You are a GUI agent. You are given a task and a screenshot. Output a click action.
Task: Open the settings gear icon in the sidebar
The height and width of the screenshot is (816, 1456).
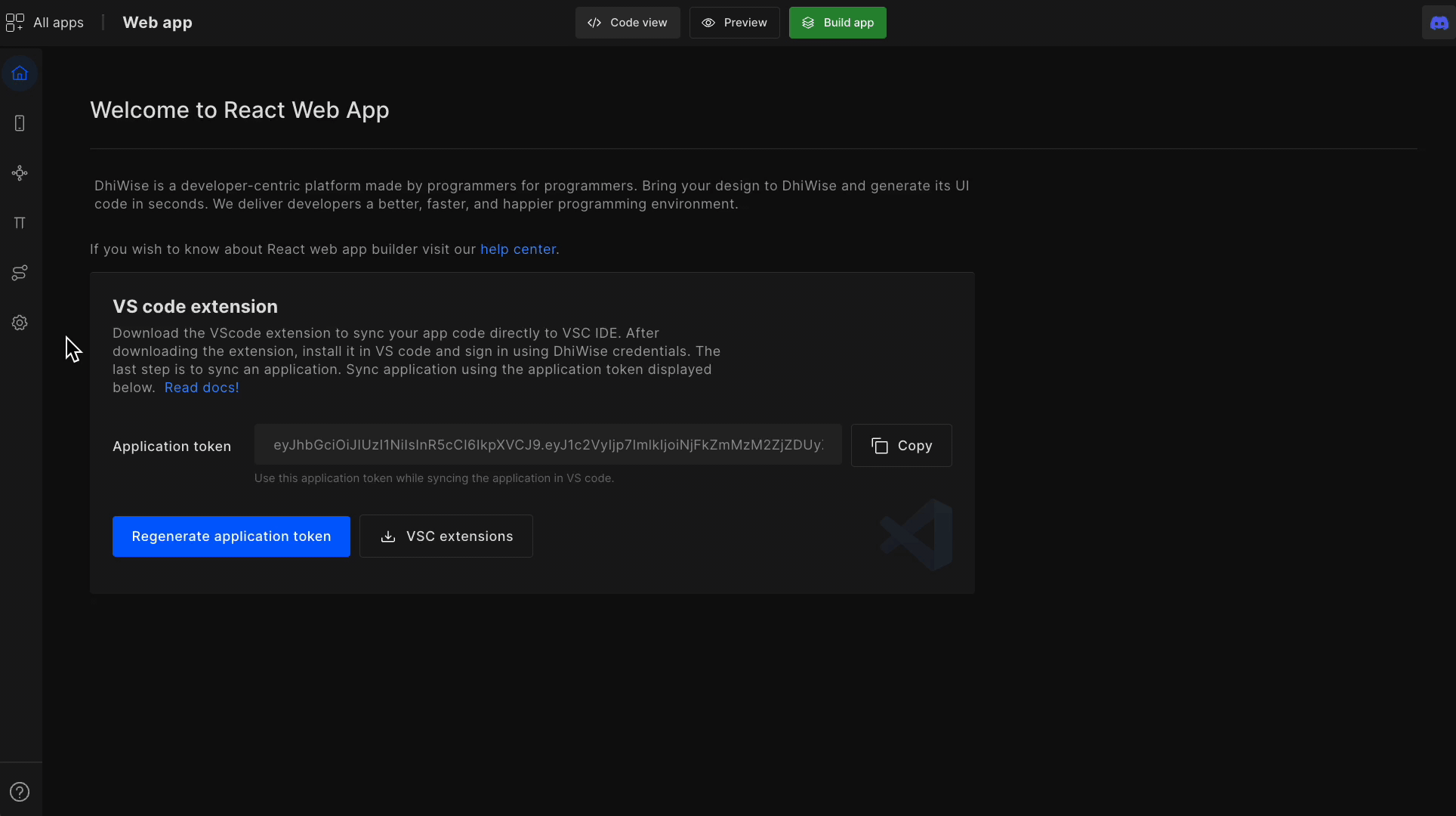pyautogui.click(x=20, y=323)
